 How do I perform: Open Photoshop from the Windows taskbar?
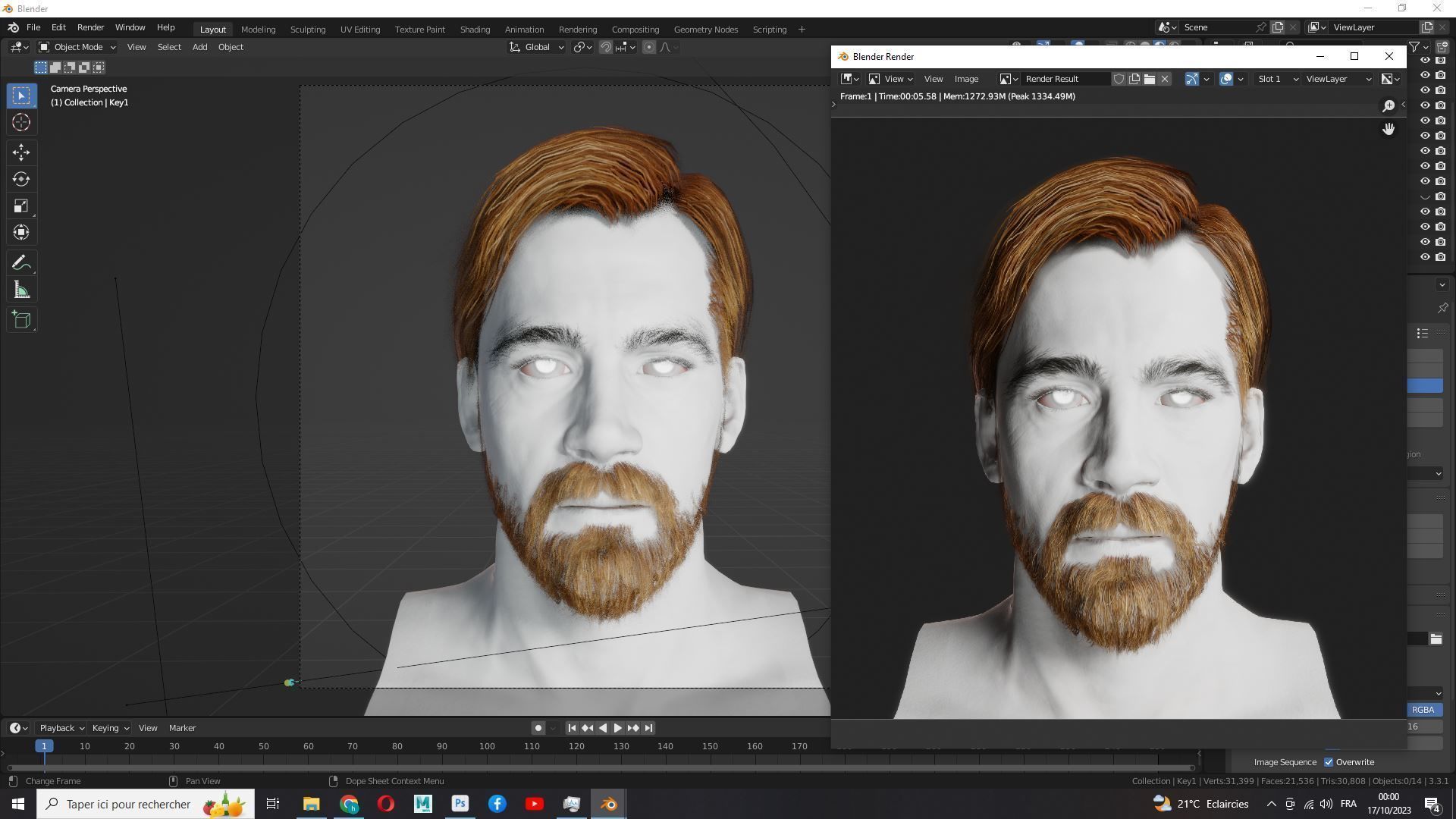(x=460, y=804)
